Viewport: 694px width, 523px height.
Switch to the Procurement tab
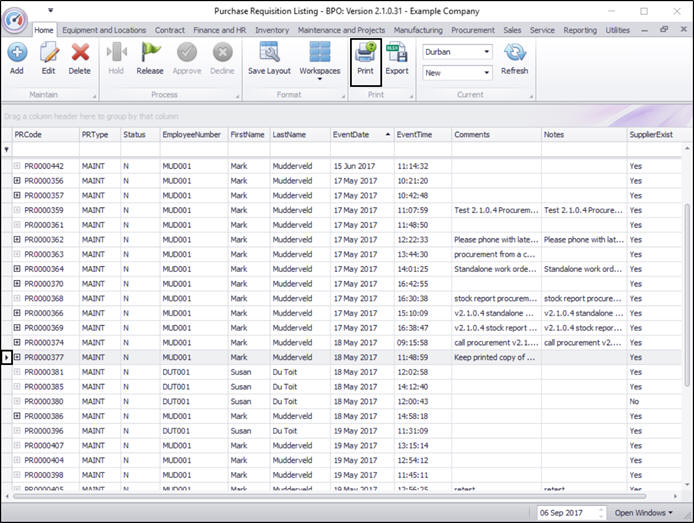click(x=473, y=31)
